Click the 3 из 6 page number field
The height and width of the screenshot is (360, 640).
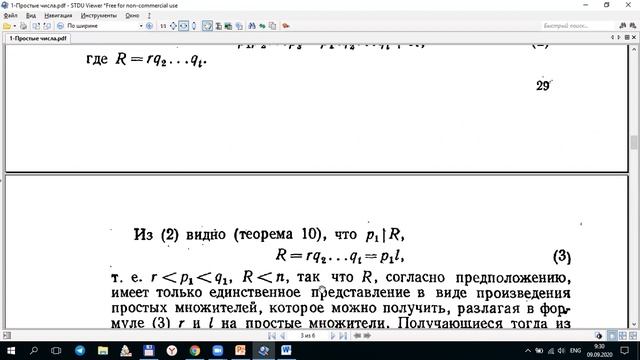(x=308, y=336)
